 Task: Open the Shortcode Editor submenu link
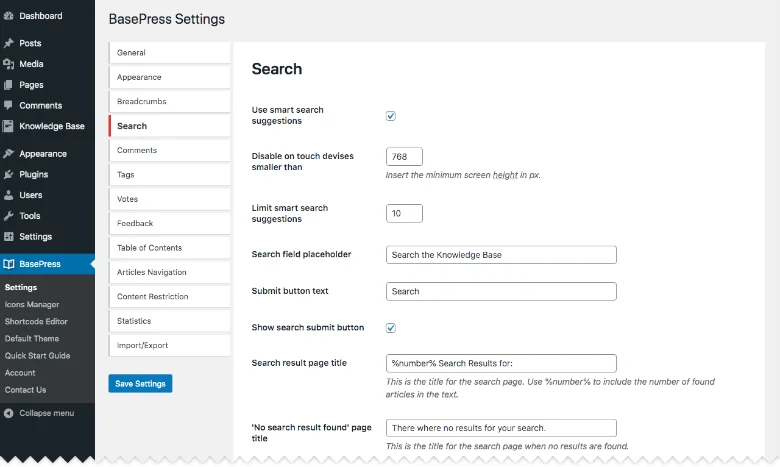coord(36,321)
